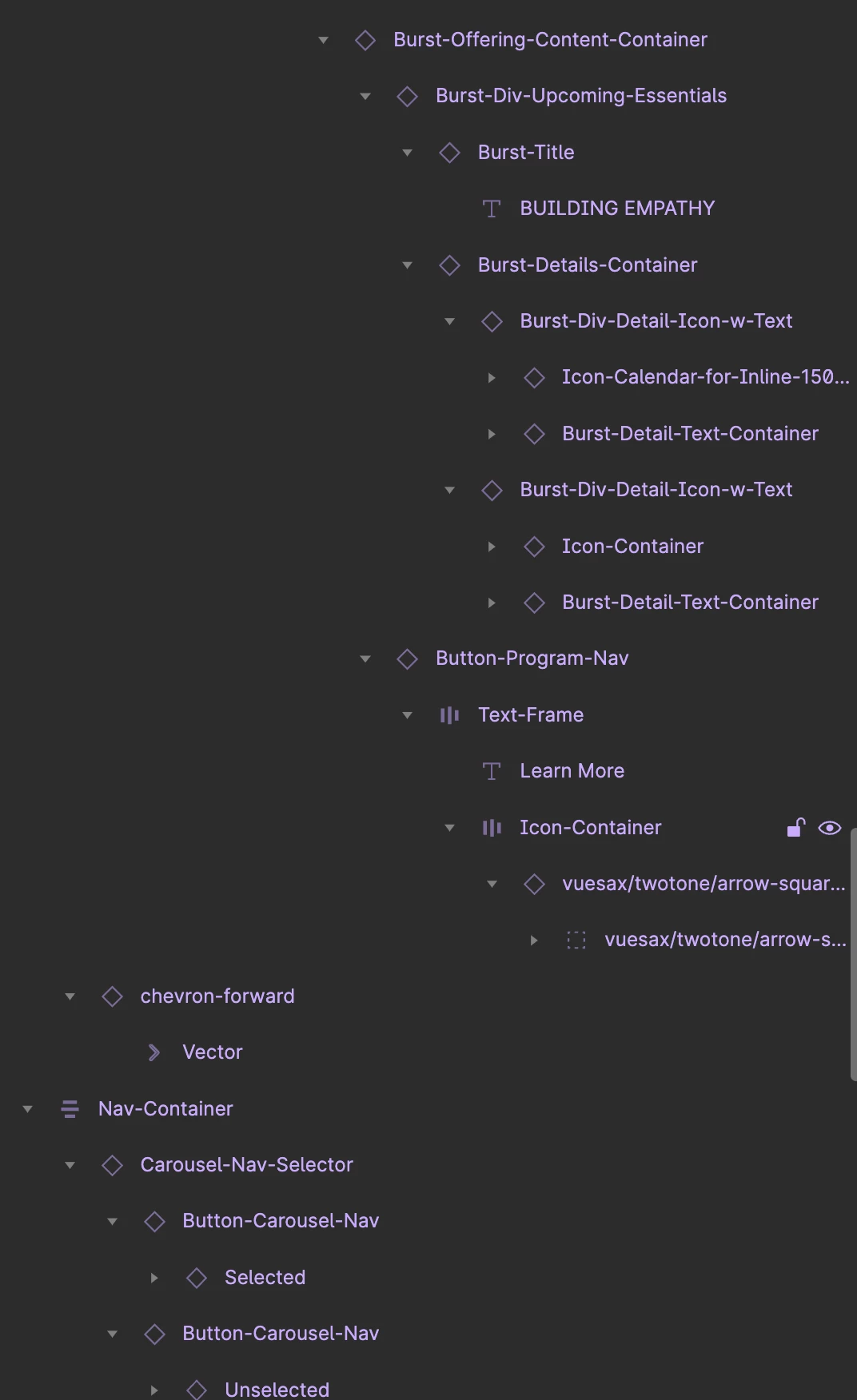The image size is (857, 1400).
Task: Click the chevron-forward component diamond icon
Action: pos(113,996)
